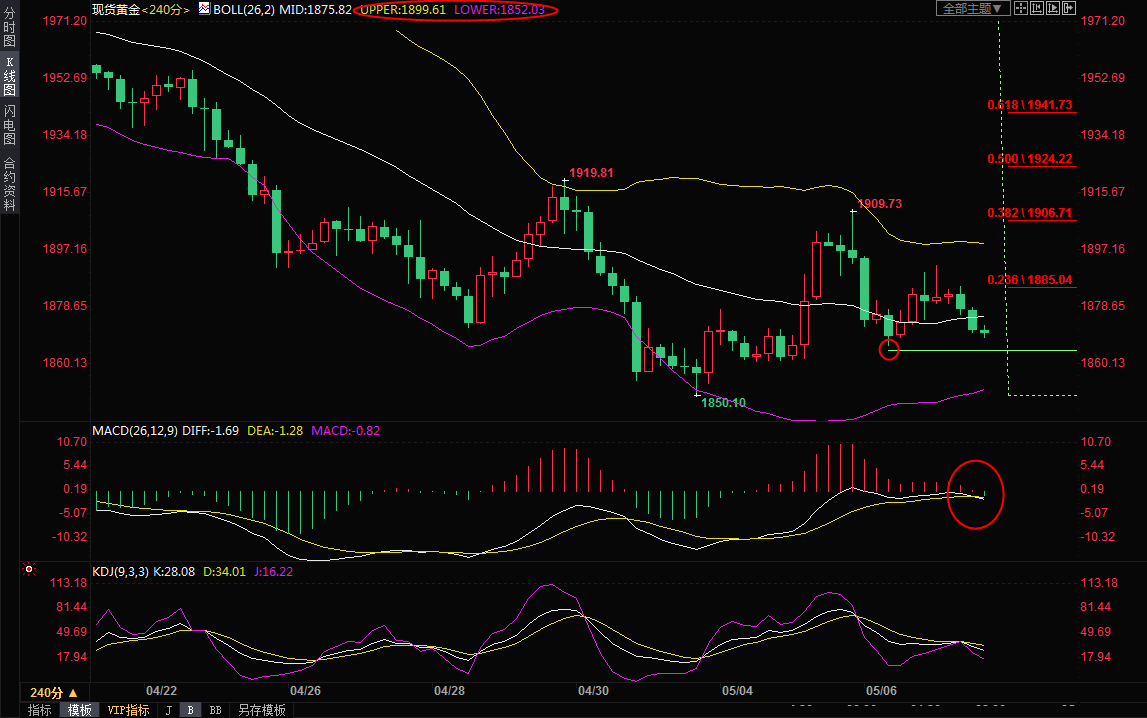This screenshot has height=718, width=1147.
Task: Click the 另存模板 save template button
Action: tap(261, 710)
